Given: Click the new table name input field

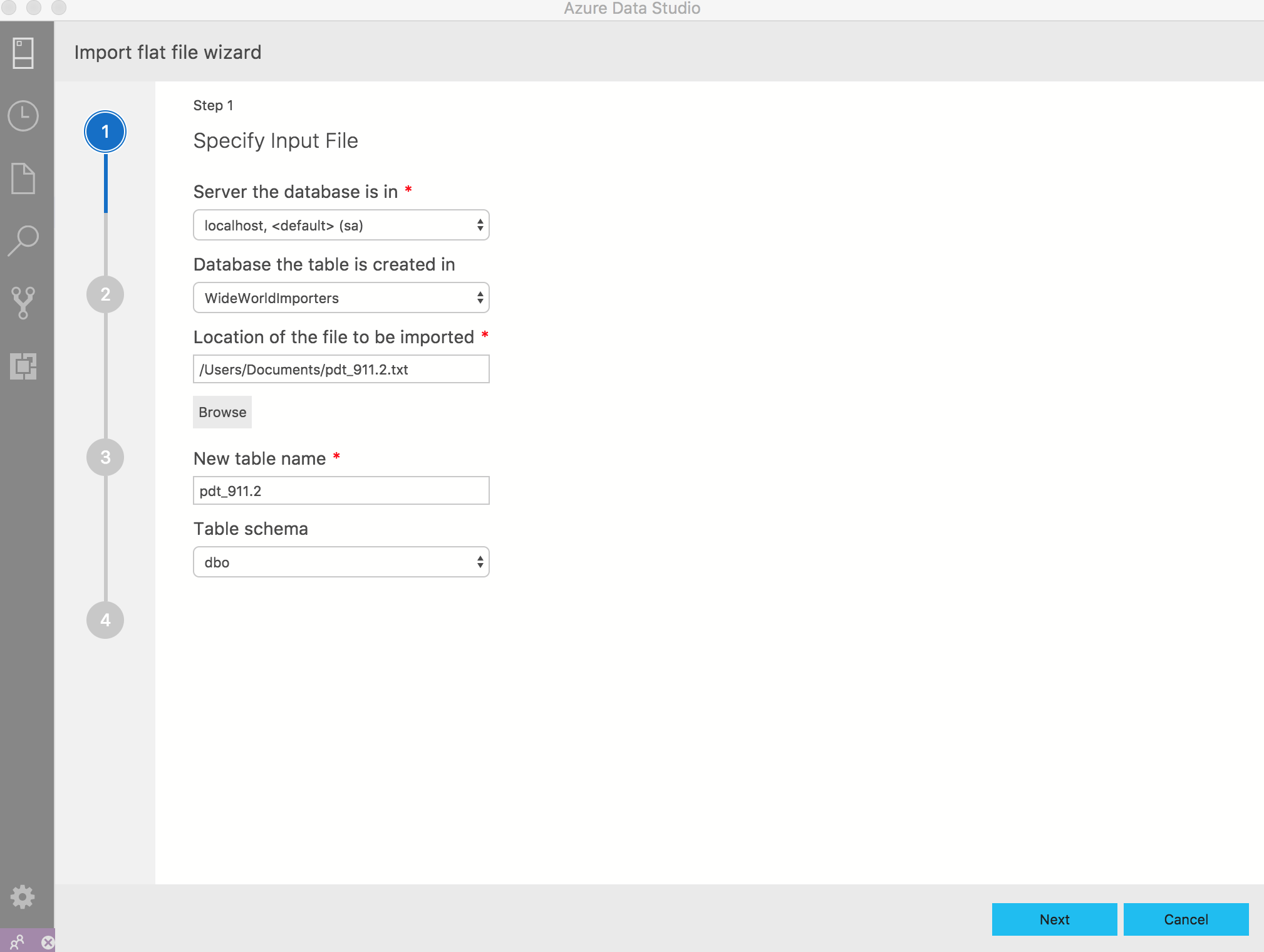Looking at the screenshot, I should point(340,489).
